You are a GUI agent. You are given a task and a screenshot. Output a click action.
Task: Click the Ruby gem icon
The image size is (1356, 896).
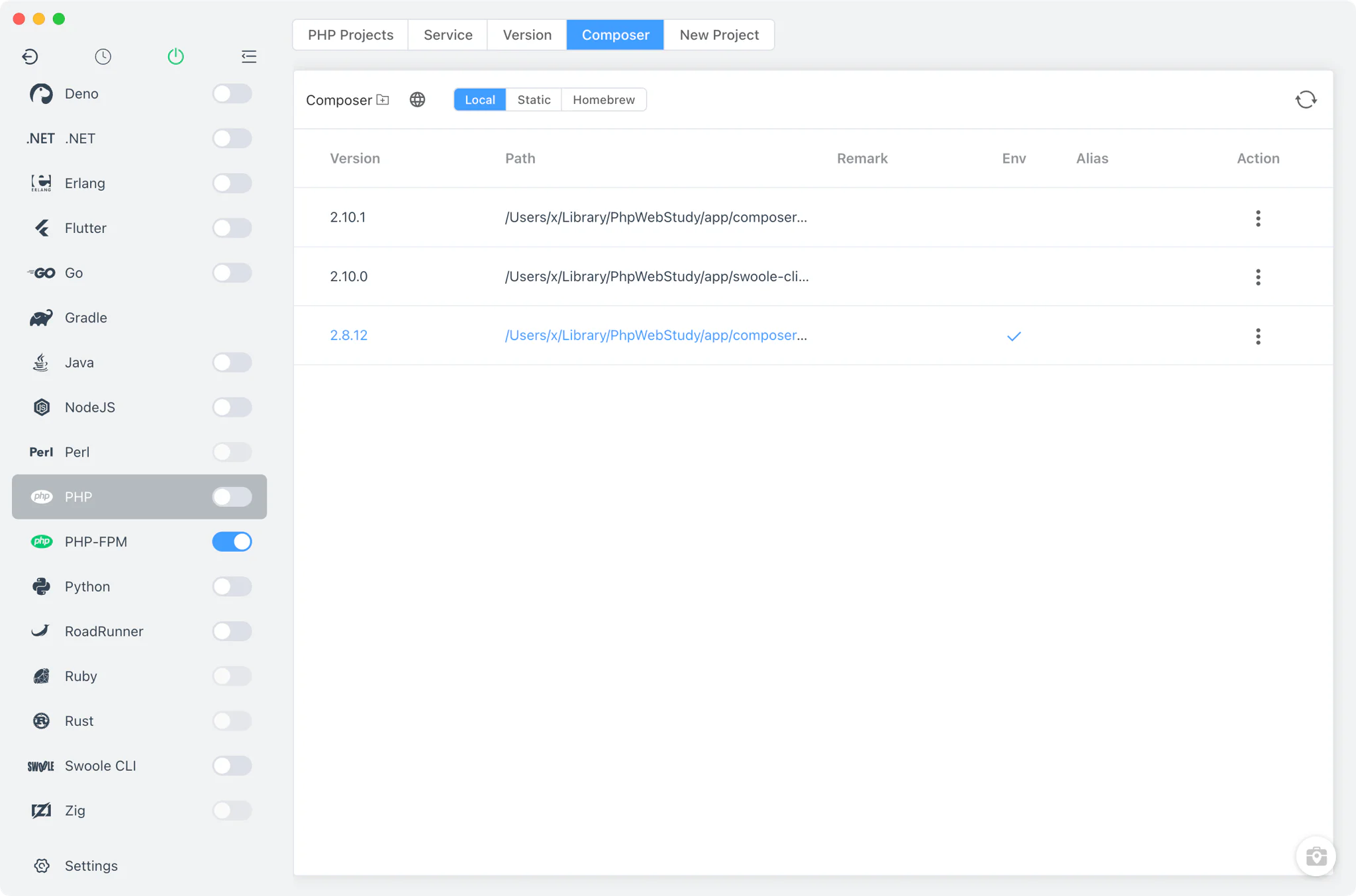coord(41,676)
